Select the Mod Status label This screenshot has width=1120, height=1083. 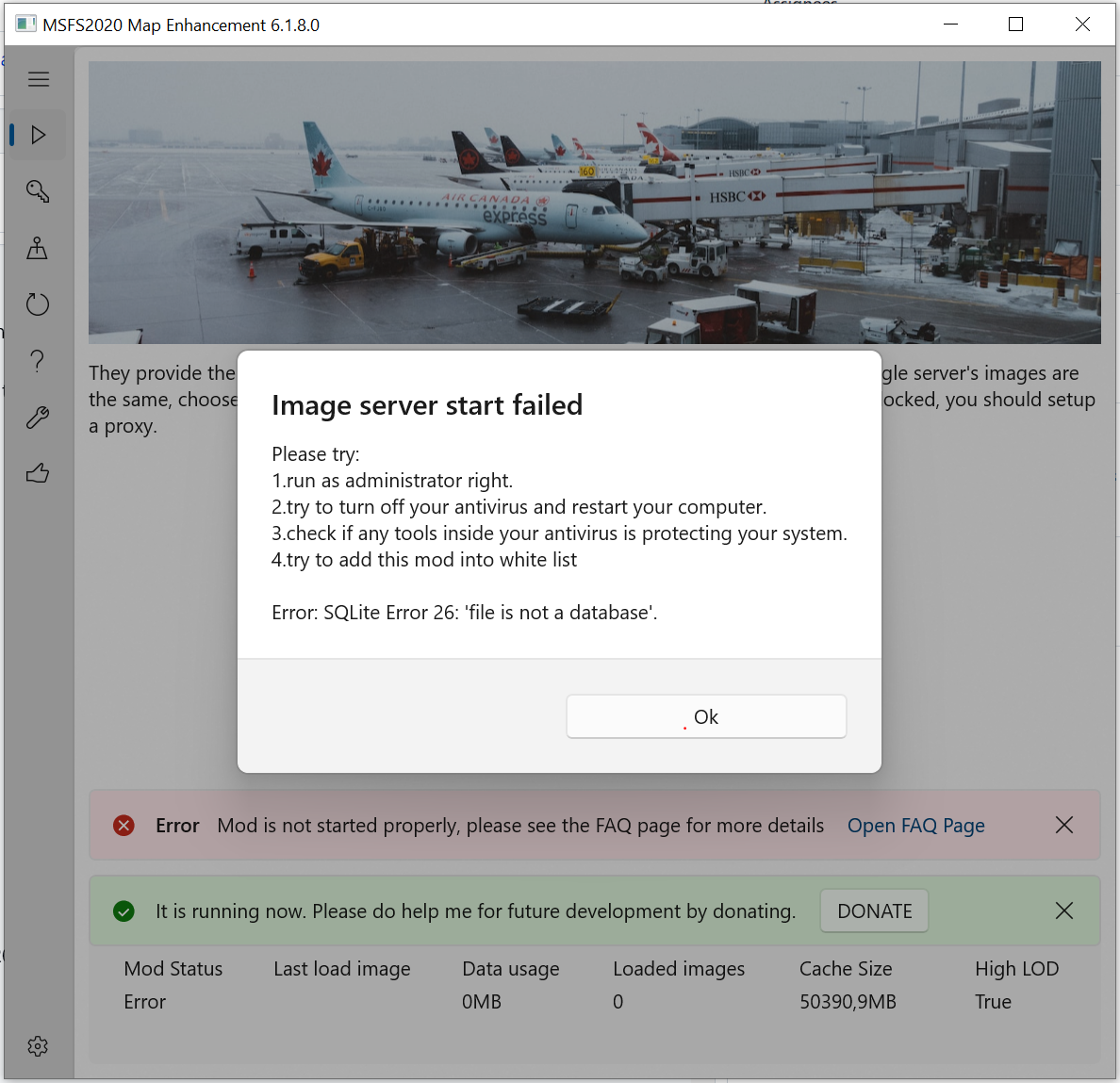point(173,968)
